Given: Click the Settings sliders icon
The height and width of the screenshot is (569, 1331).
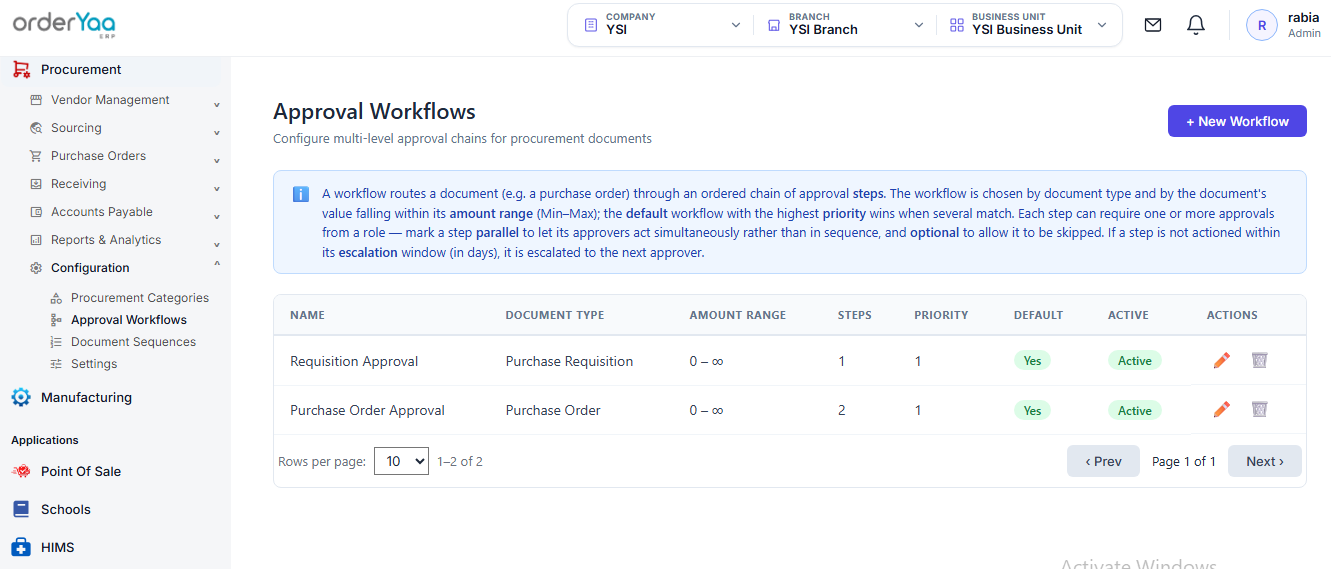Looking at the screenshot, I should (x=56, y=364).
